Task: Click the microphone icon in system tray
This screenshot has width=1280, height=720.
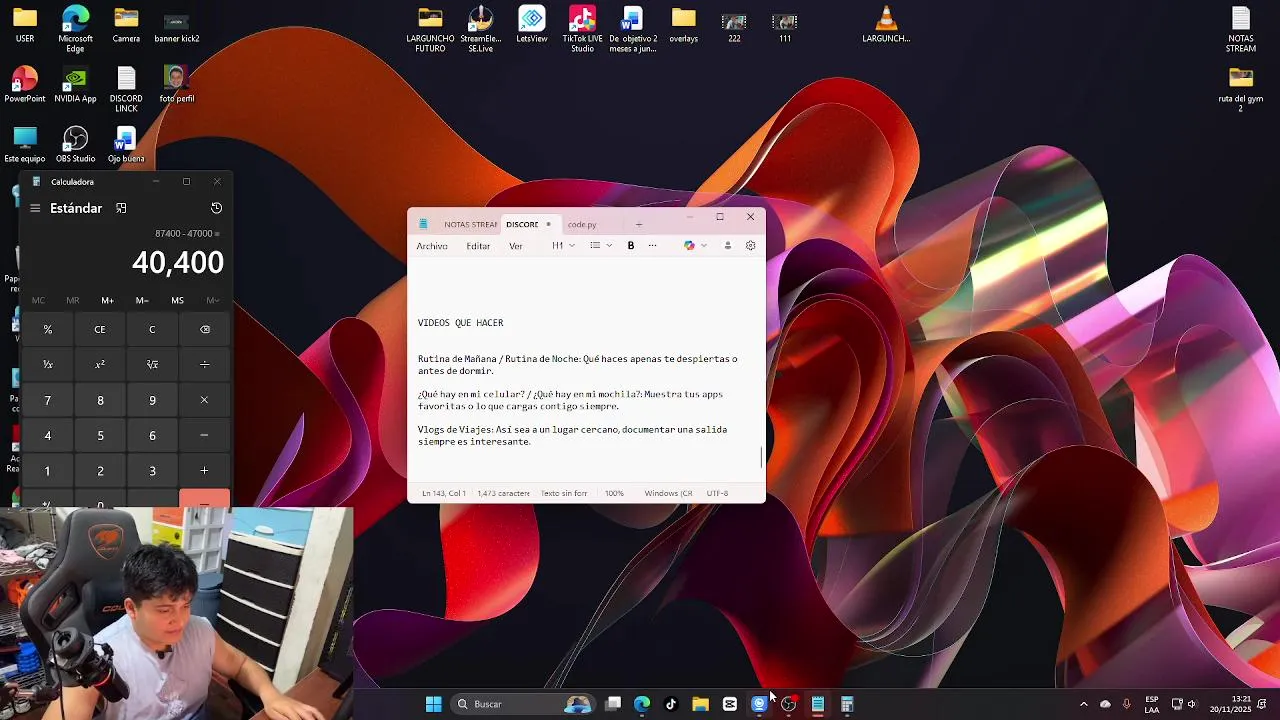Action: click(x=1127, y=704)
